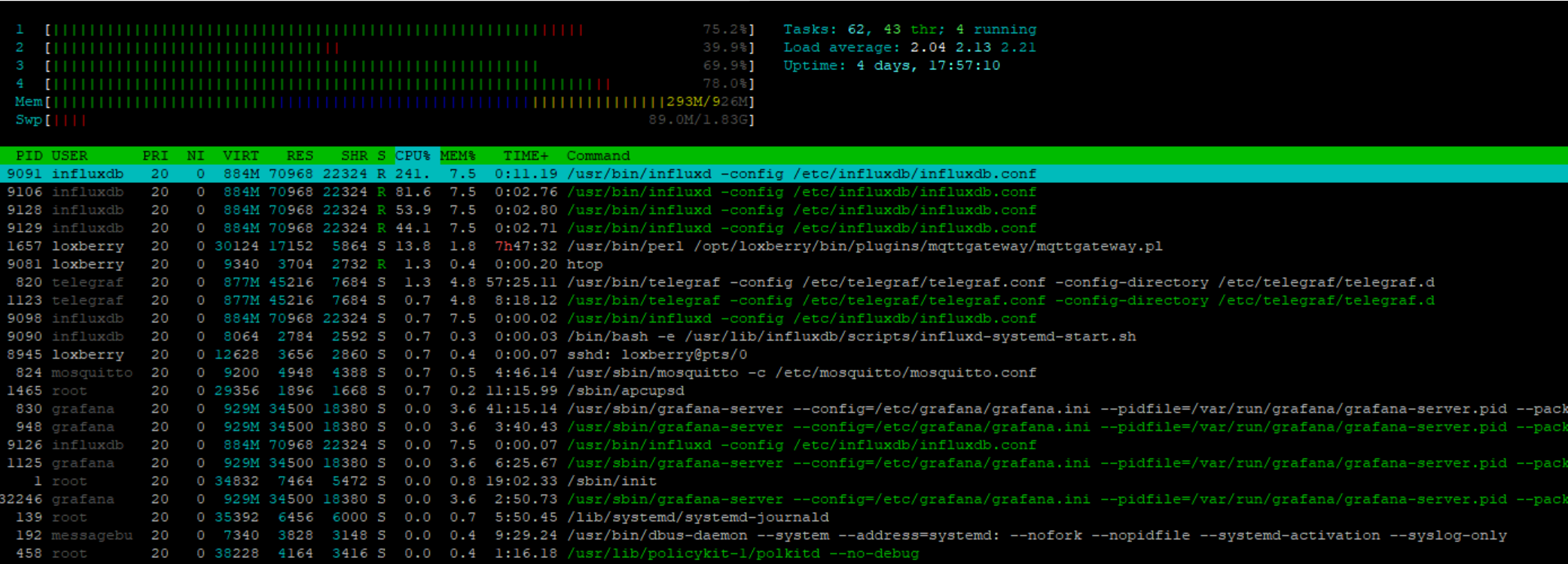Select the grafana-server thread row PID 32246
The height and width of the screenshot is (564, 1568).
click(x=784, y=499)
